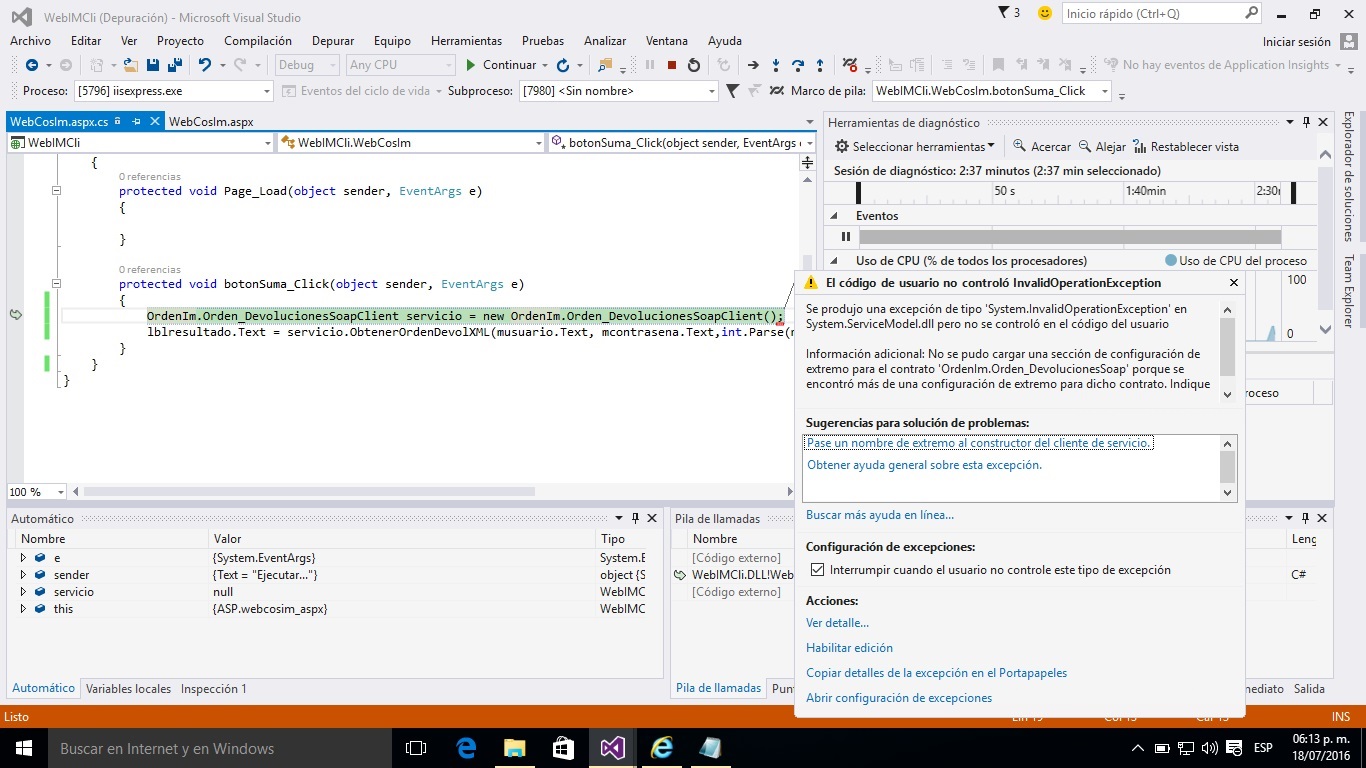Viewport: 1366px width, 768px height.
Task: Click the Step Over icon
Action: coord(798,65)
